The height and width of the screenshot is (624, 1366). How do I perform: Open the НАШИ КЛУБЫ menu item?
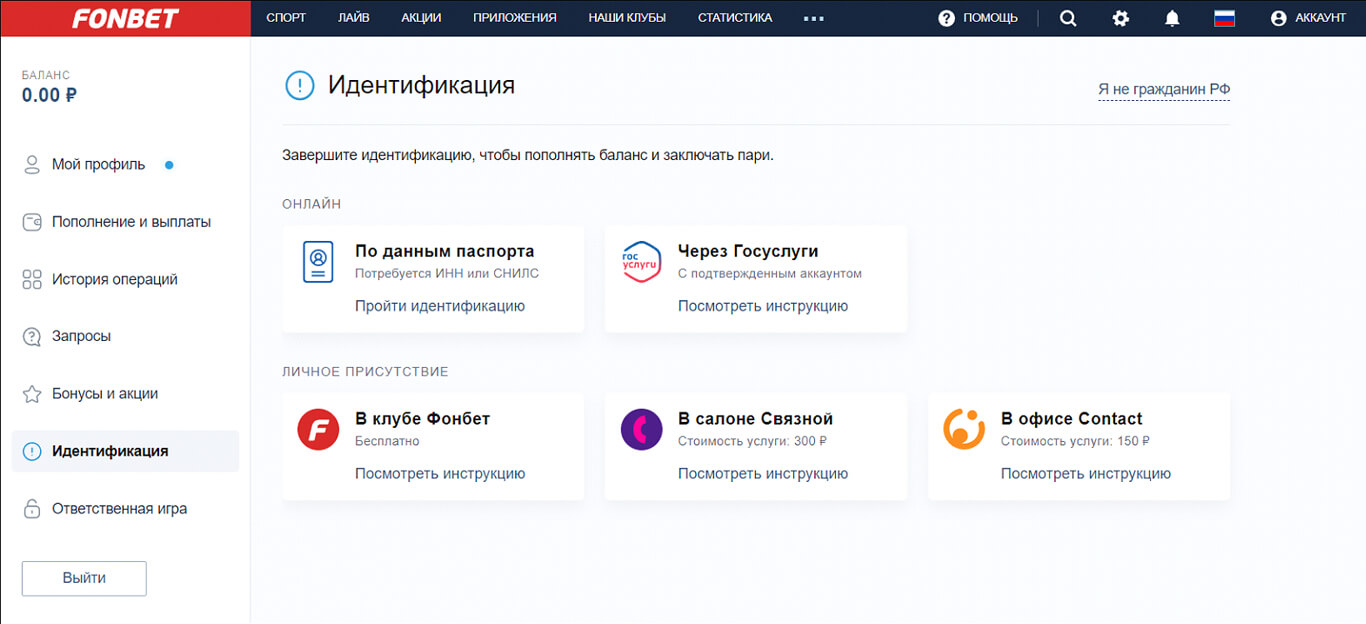point(627,18)
